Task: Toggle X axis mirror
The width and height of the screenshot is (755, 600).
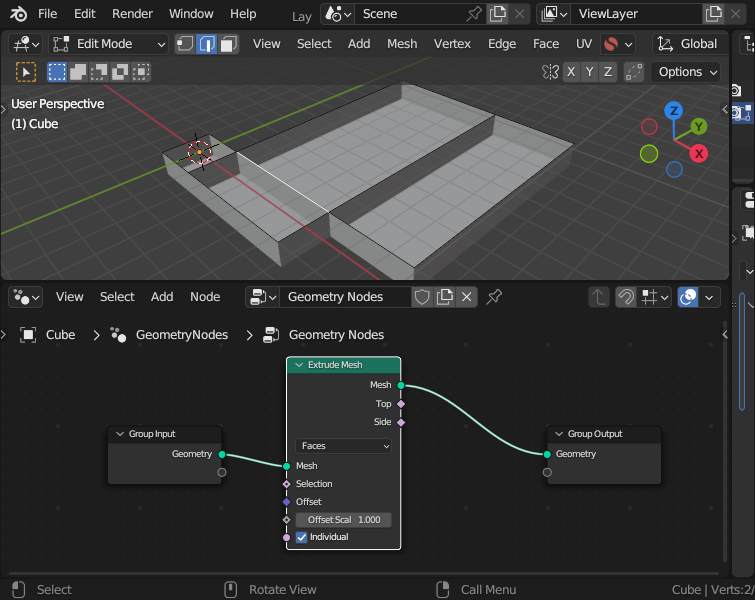Action: (x=571, y=72)
